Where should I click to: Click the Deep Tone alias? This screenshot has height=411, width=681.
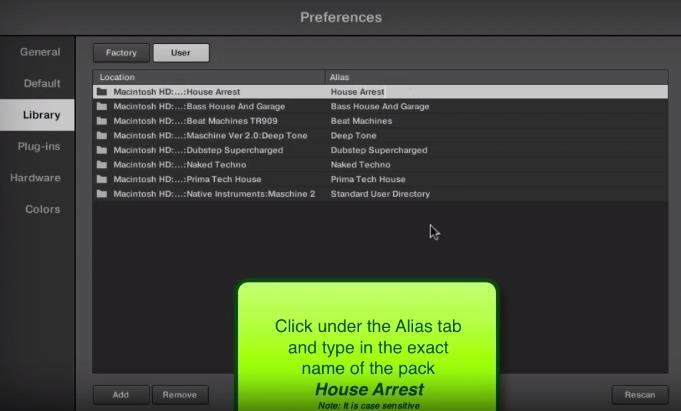click(354, 136)
